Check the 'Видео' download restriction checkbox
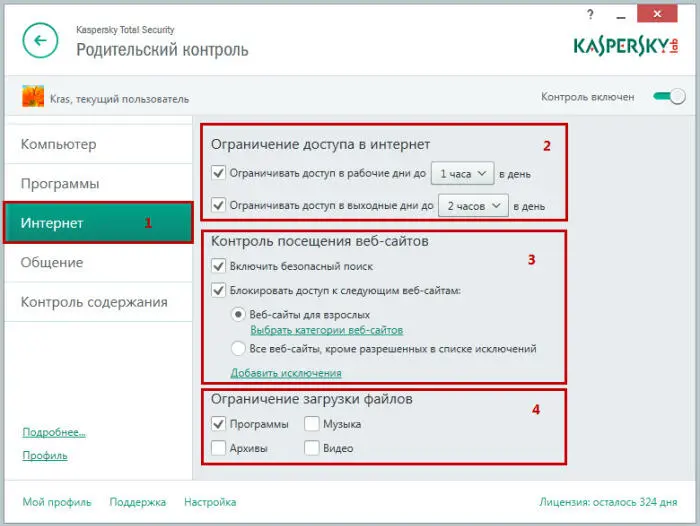 pos(312,447)
